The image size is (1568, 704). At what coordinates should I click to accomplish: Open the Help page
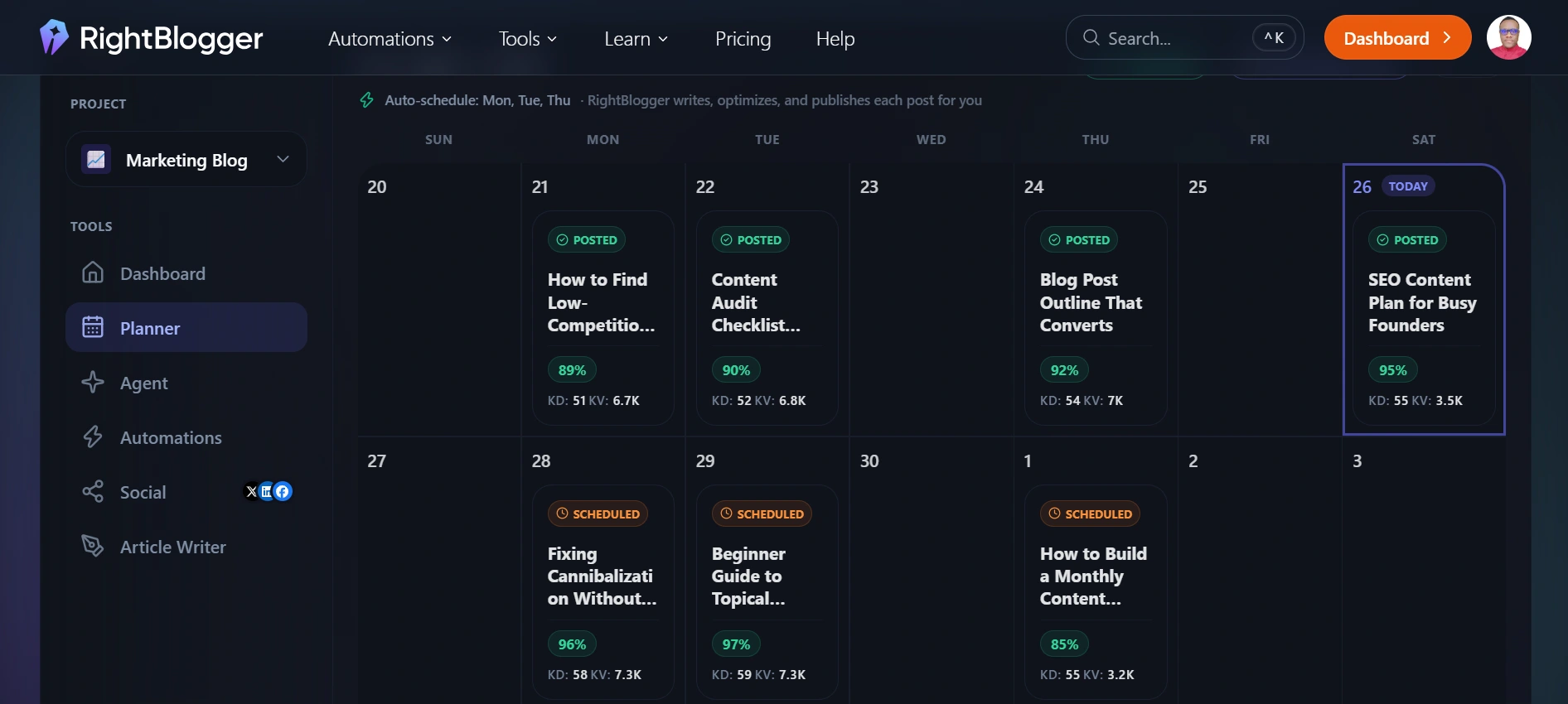(835, 39)
